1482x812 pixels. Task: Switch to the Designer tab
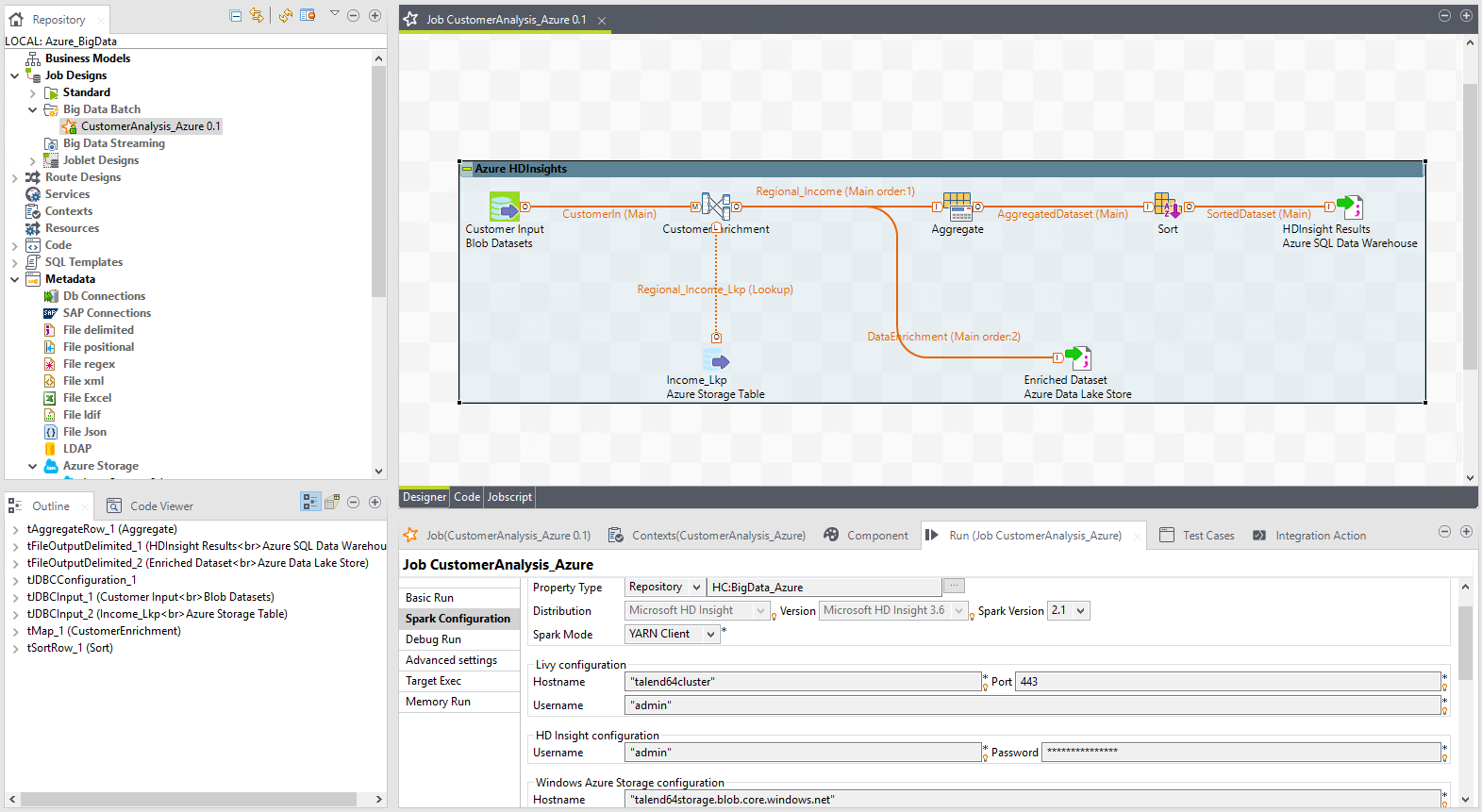tap(425, 497)
